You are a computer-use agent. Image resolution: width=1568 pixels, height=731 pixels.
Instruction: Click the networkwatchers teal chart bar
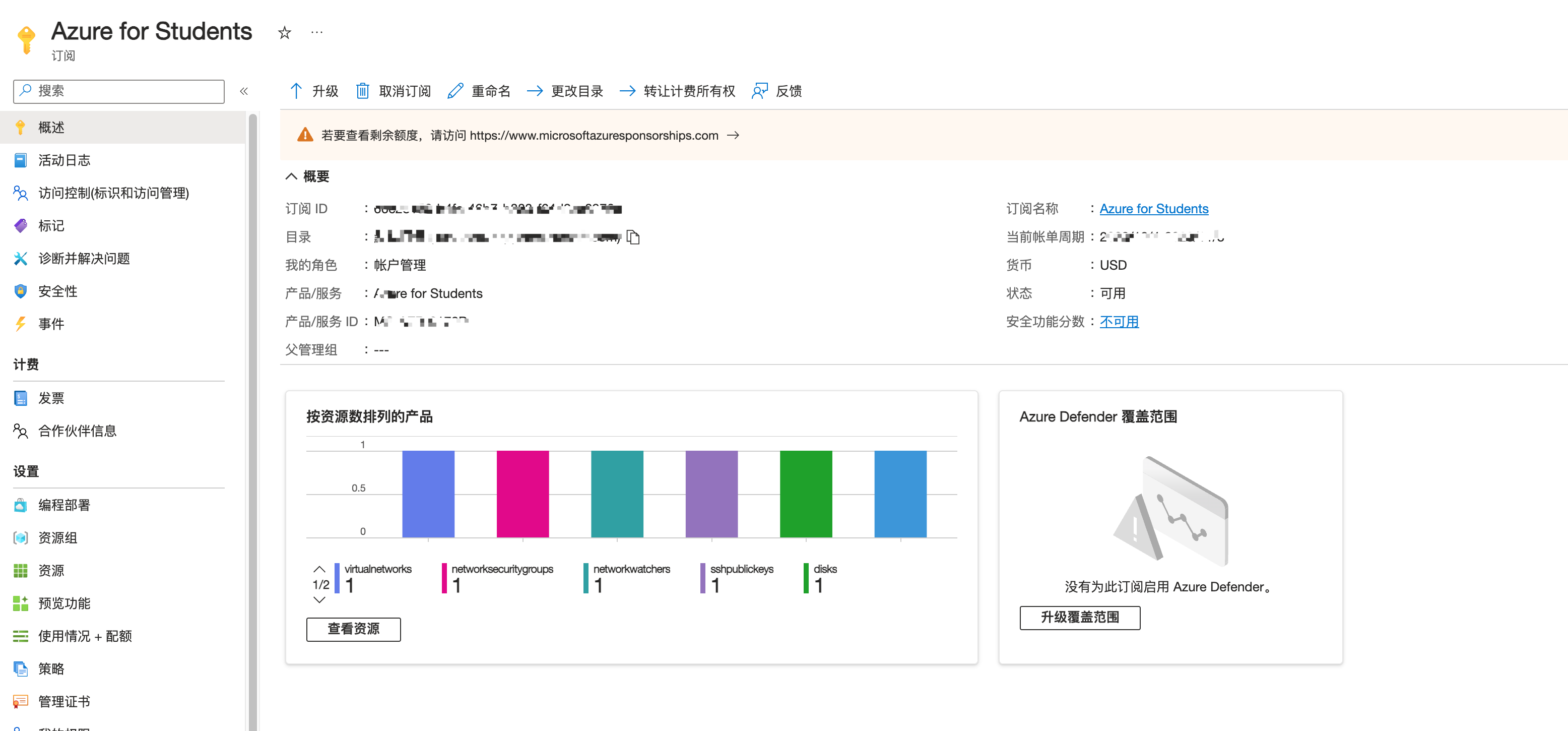[x=617, y=494]
